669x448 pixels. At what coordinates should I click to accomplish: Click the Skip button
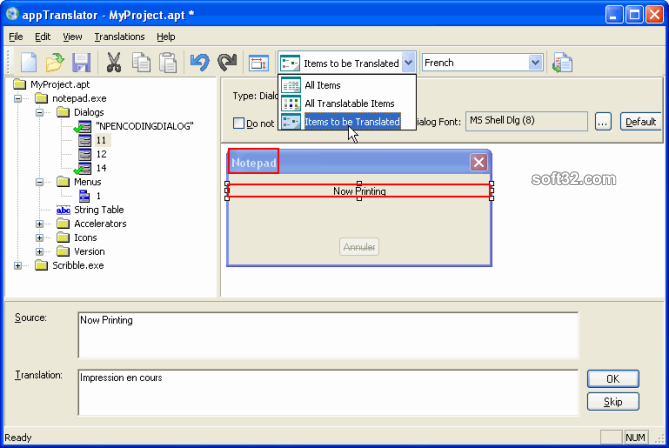[x=613, y=401]
